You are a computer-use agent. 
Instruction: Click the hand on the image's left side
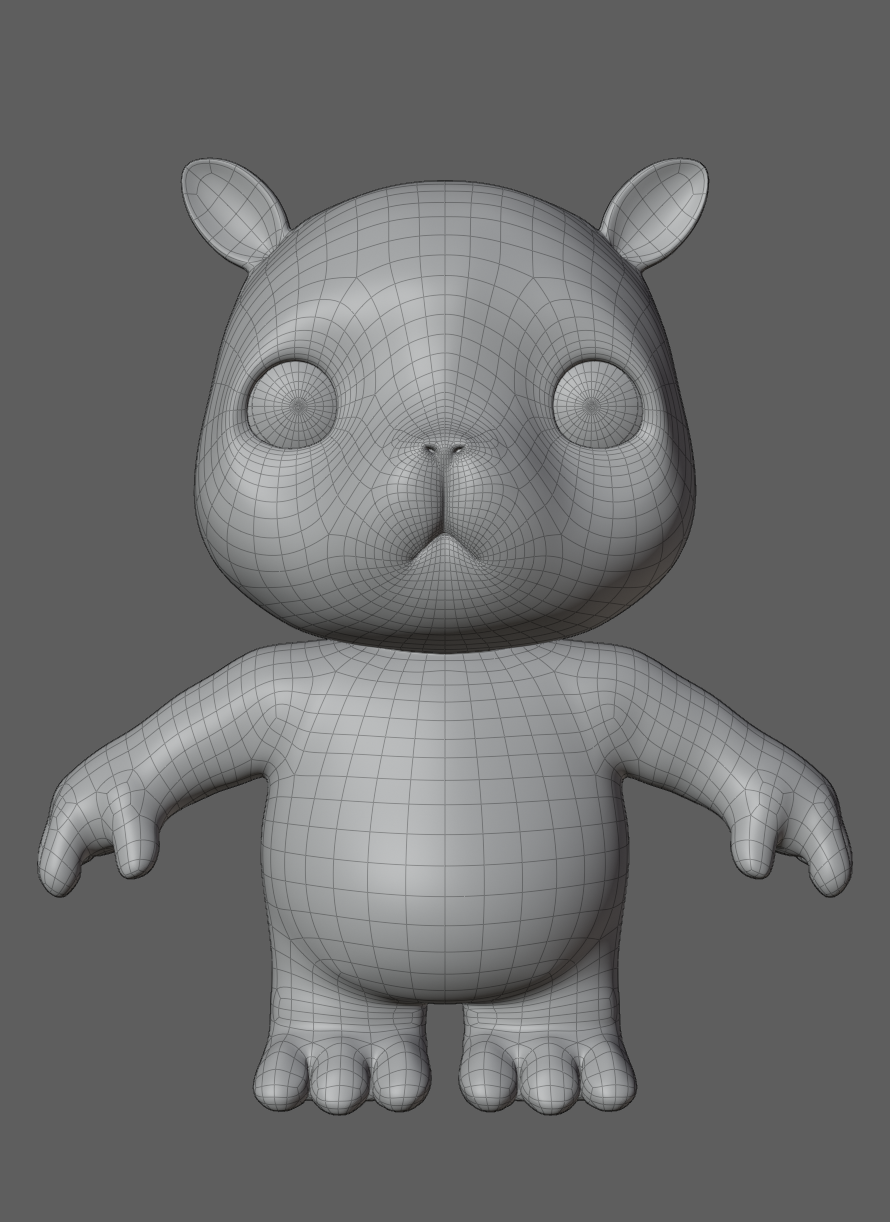98,835
